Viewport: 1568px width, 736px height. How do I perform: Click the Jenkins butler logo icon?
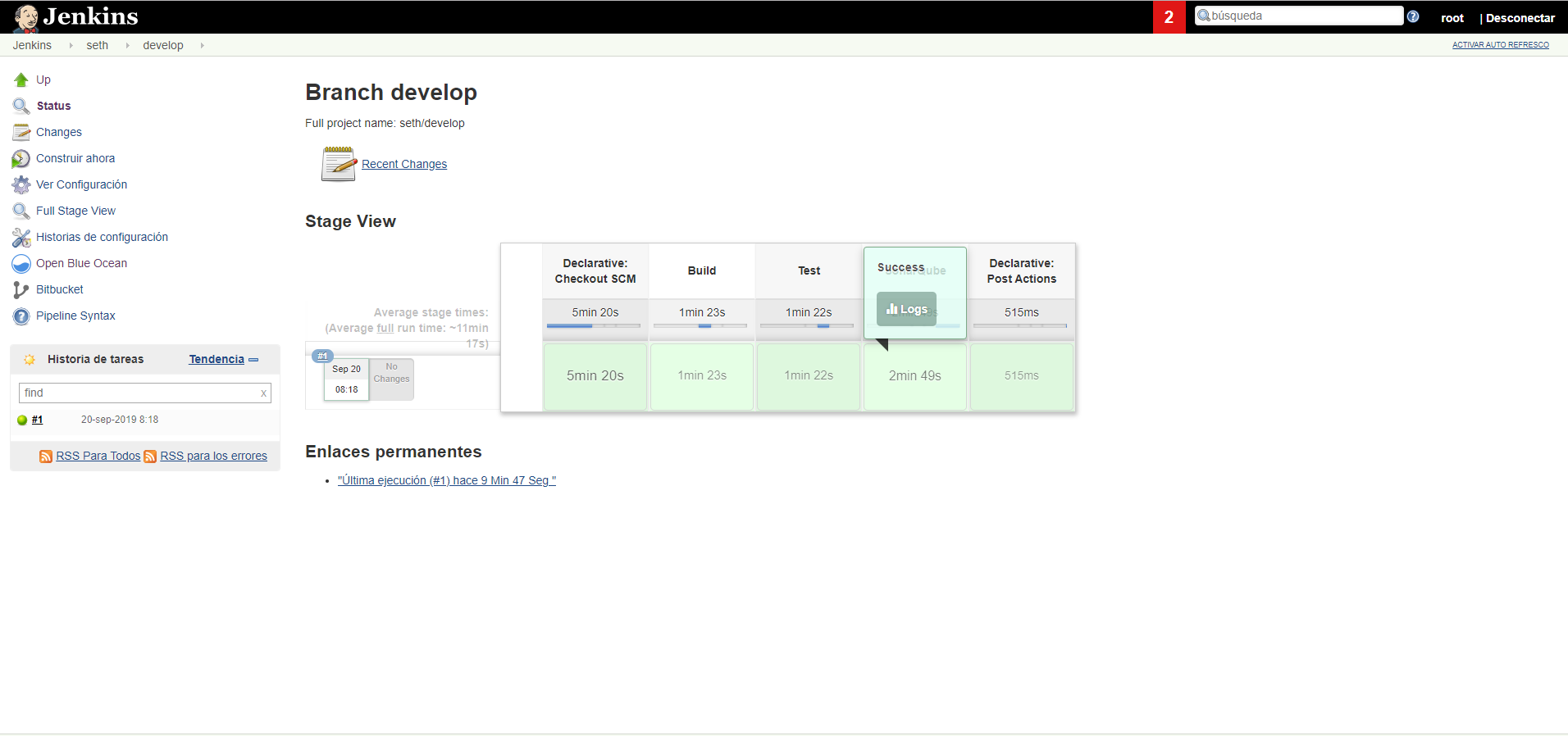[26, 17]
